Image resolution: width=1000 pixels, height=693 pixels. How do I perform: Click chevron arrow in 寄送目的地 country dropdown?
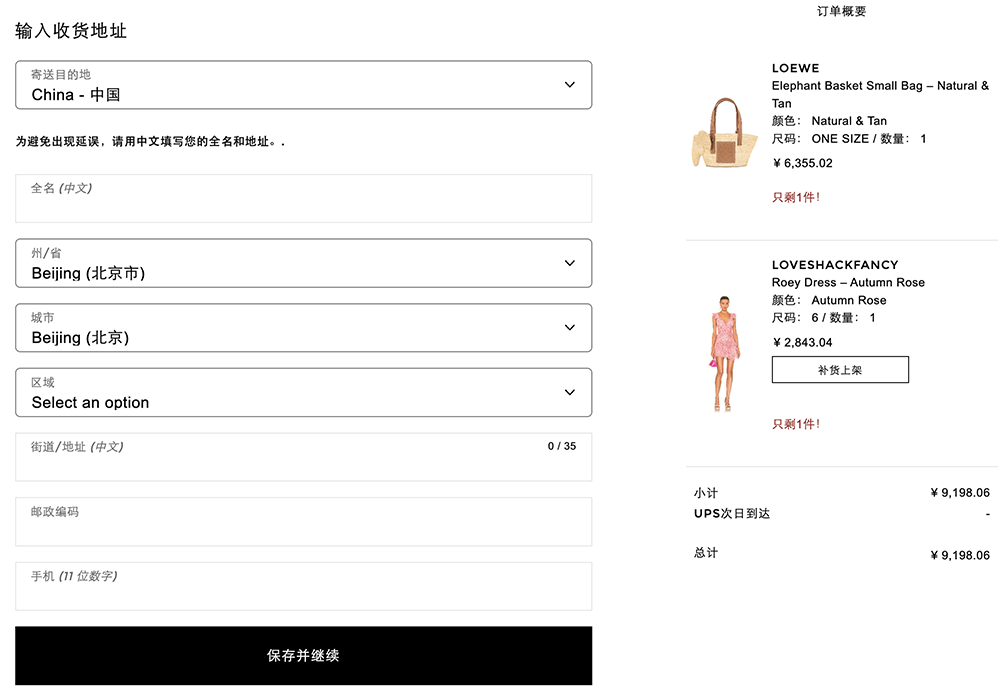point(570,84)
